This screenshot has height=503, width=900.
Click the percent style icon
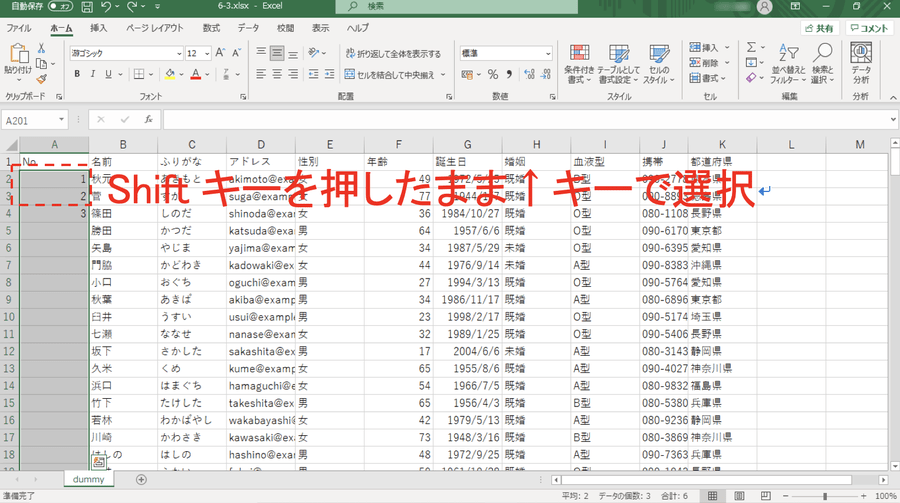tap(492, 74)
